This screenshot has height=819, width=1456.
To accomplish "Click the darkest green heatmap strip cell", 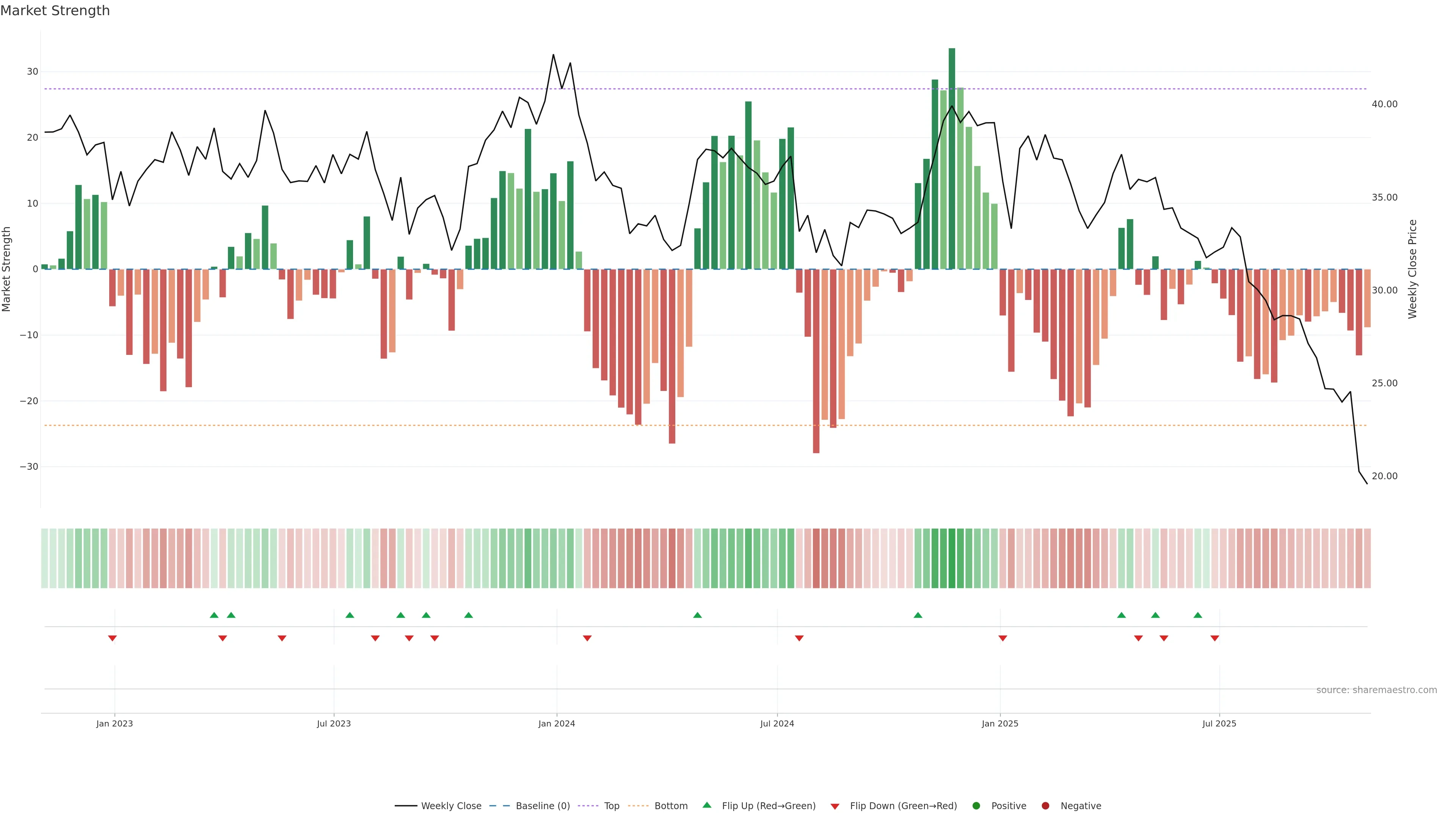I will 952,558.
